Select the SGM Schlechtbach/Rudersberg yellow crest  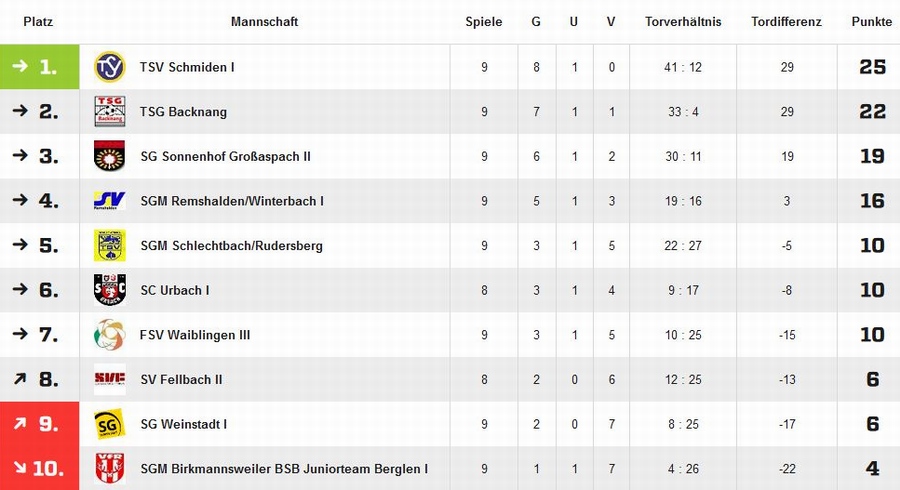click(109, 246)
